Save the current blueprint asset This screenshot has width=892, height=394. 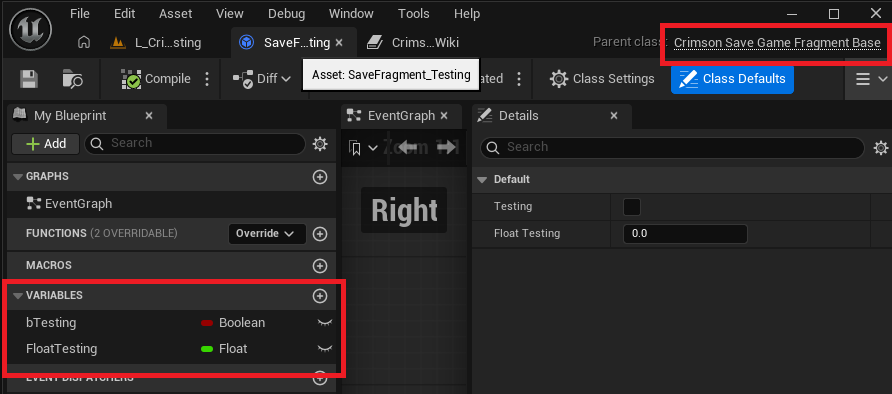pos(28,79)
